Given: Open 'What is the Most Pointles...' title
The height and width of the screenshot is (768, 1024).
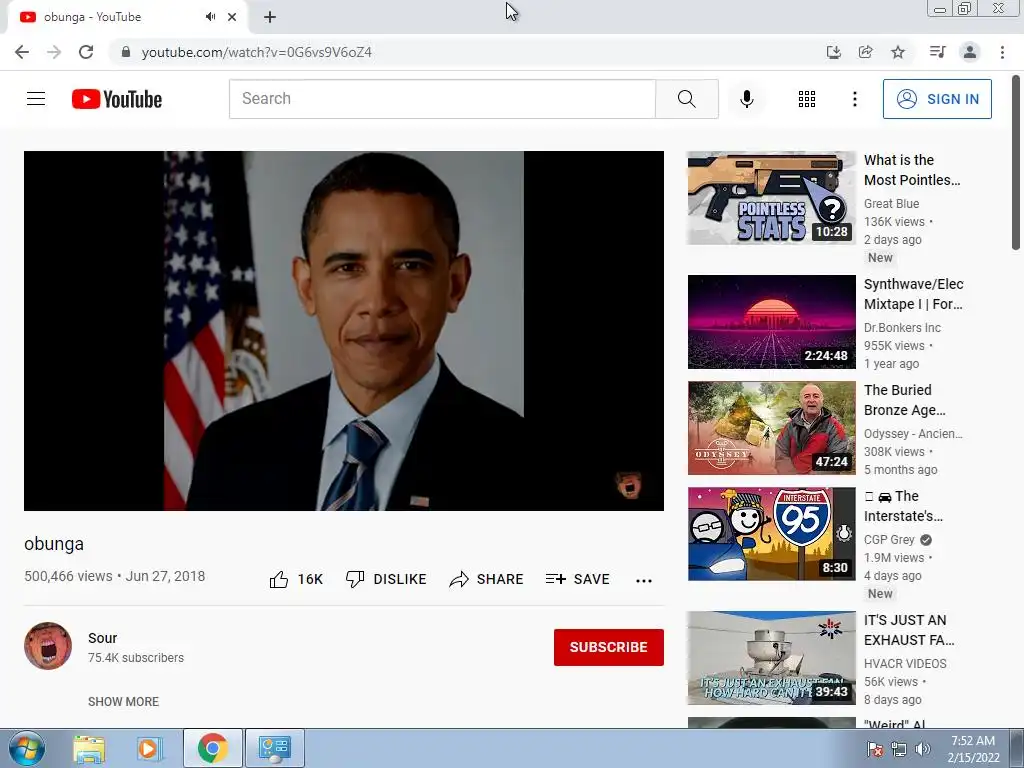Looking at the screenshot, I should (x=912, y=170).
